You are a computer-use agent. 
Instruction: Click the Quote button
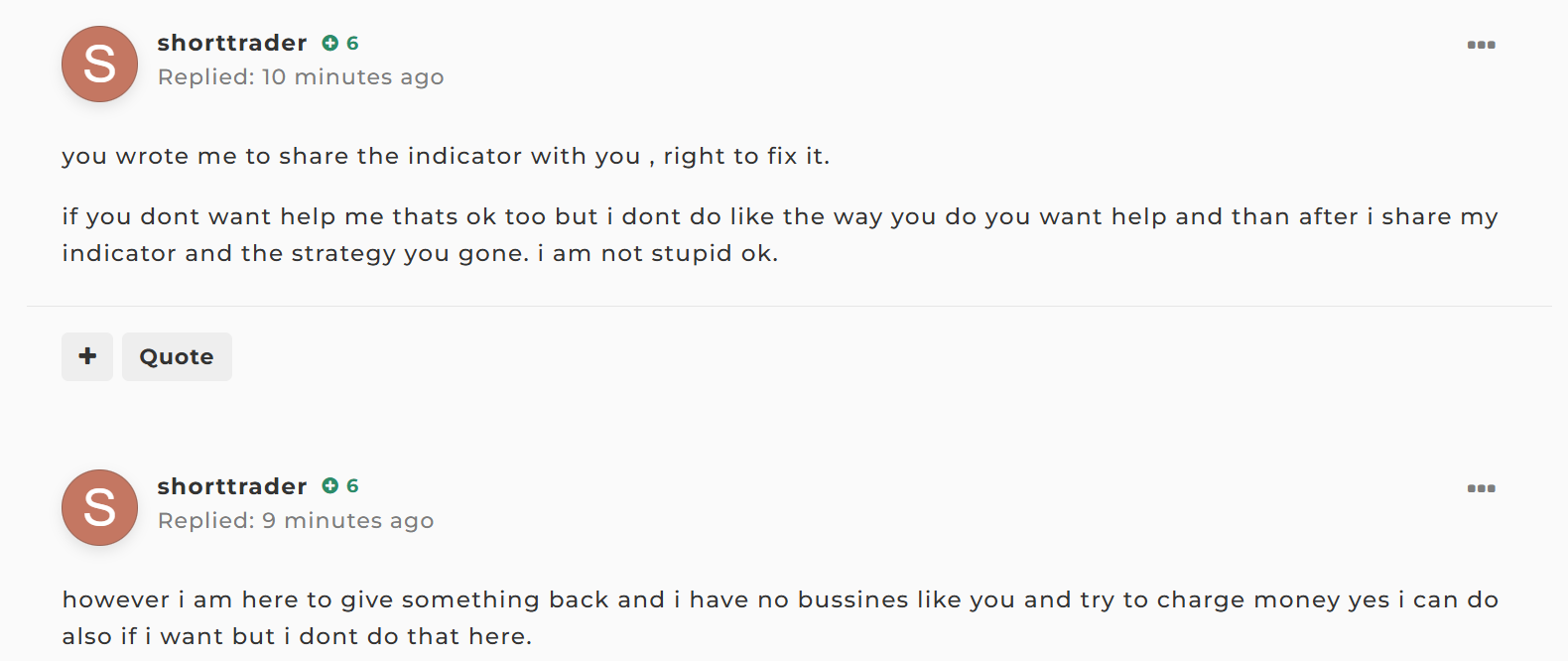177,356
